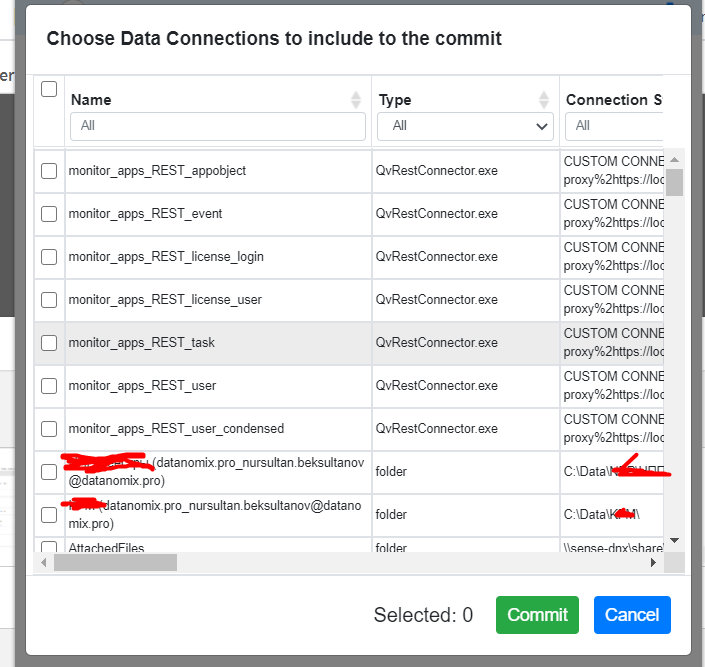
Task: Click the Connection String filter input
Action: 613,126
